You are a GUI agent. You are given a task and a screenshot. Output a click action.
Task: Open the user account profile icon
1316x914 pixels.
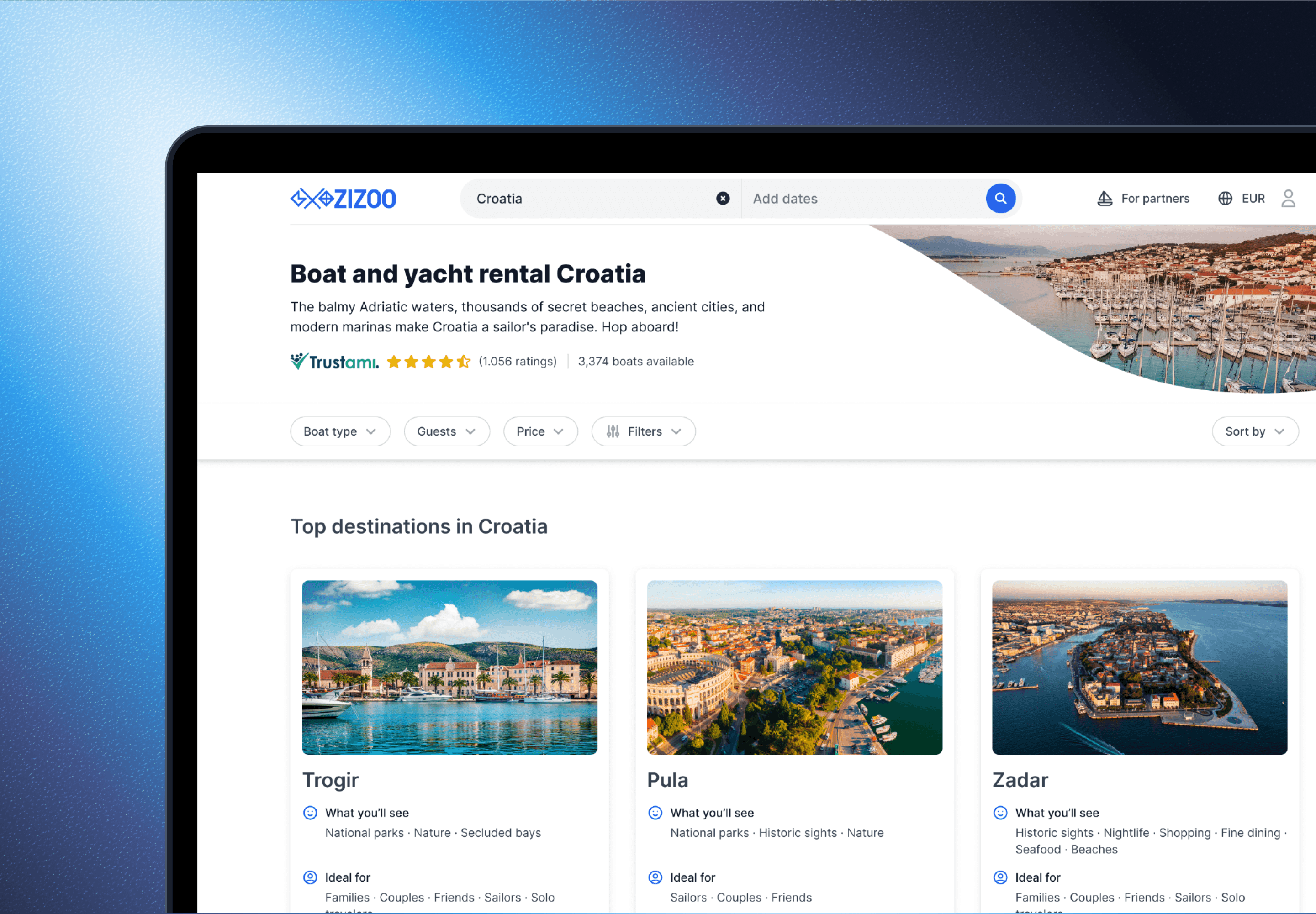[1288, 198]
